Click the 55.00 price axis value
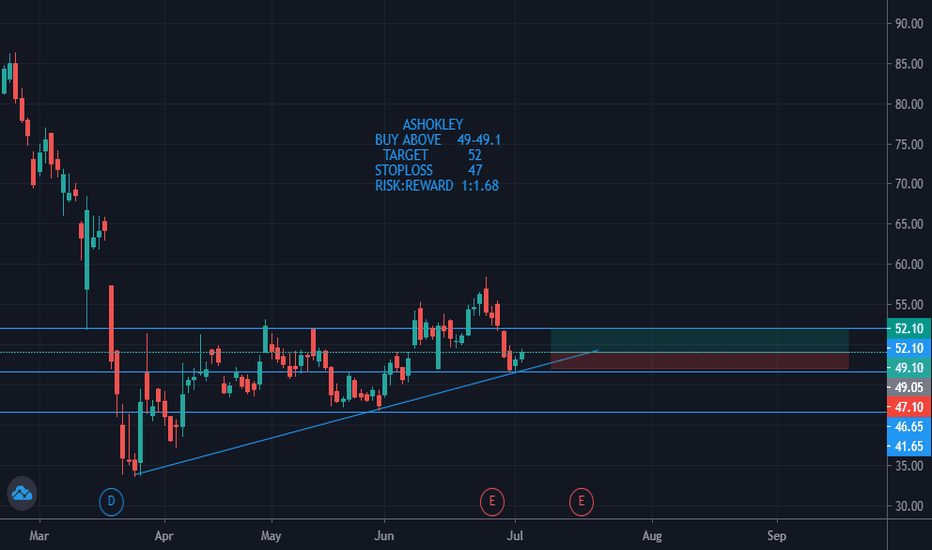Screen dimensions: 932x550 tap(909, 304)
